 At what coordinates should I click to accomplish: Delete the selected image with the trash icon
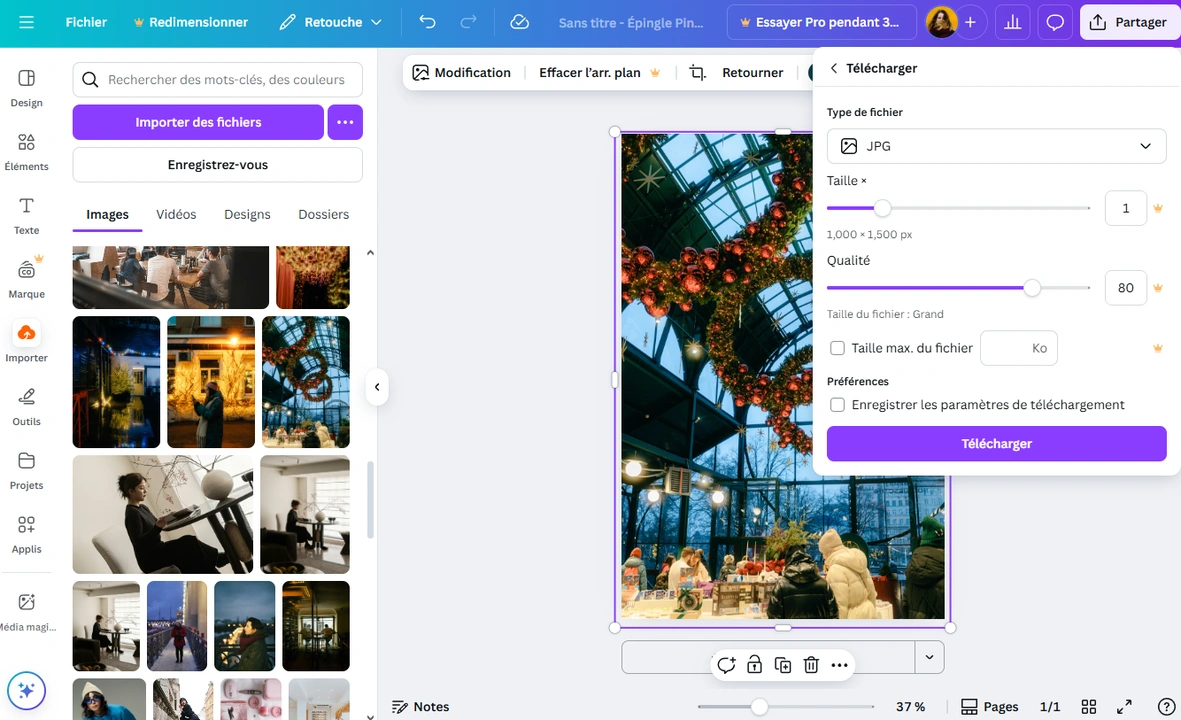[810, 664]
